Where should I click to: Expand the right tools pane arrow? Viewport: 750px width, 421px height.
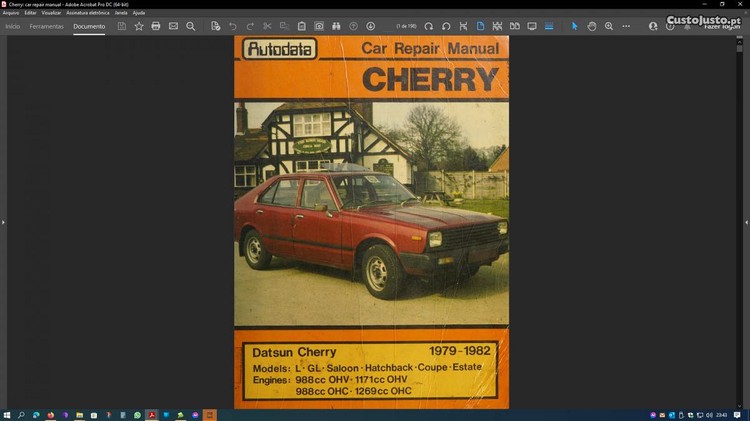pos(746,222)
